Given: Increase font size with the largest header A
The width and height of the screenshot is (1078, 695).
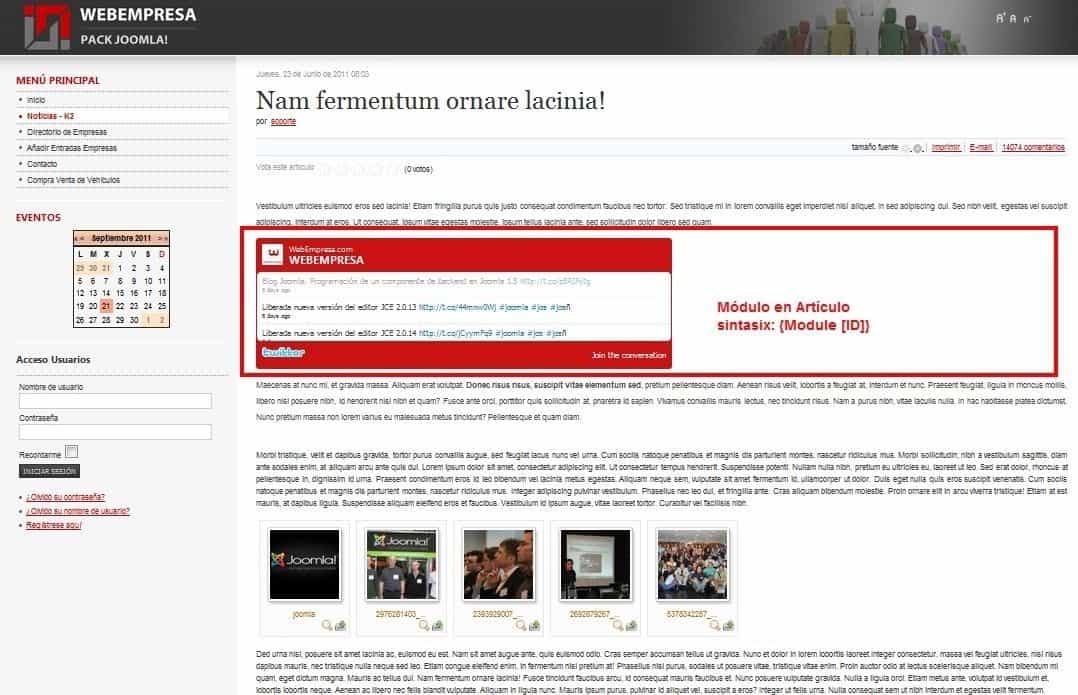Looking at the screenshot, I should [1000, 18].
